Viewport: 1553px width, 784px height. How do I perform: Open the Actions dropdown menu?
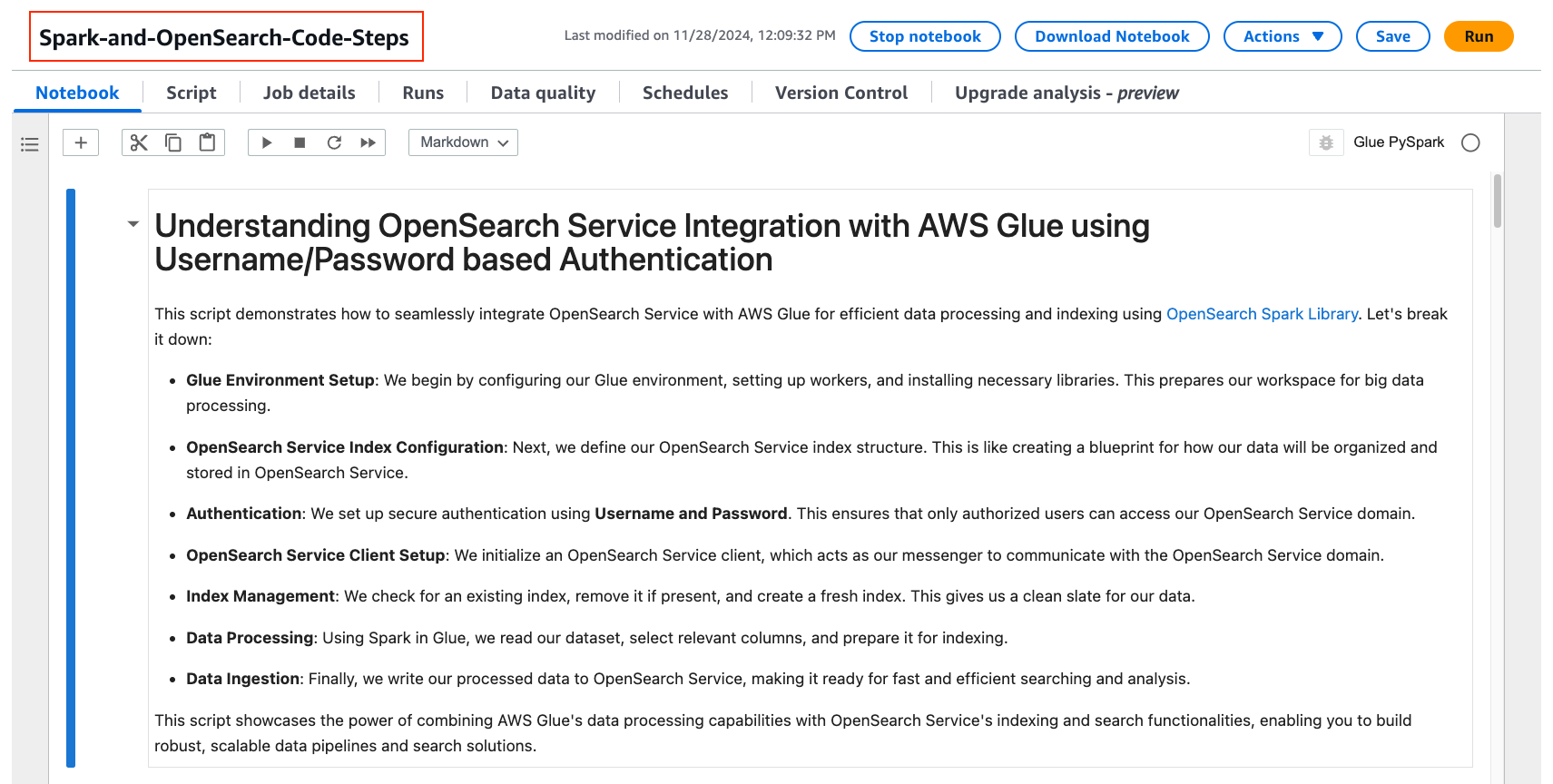tap(1283, 36)
